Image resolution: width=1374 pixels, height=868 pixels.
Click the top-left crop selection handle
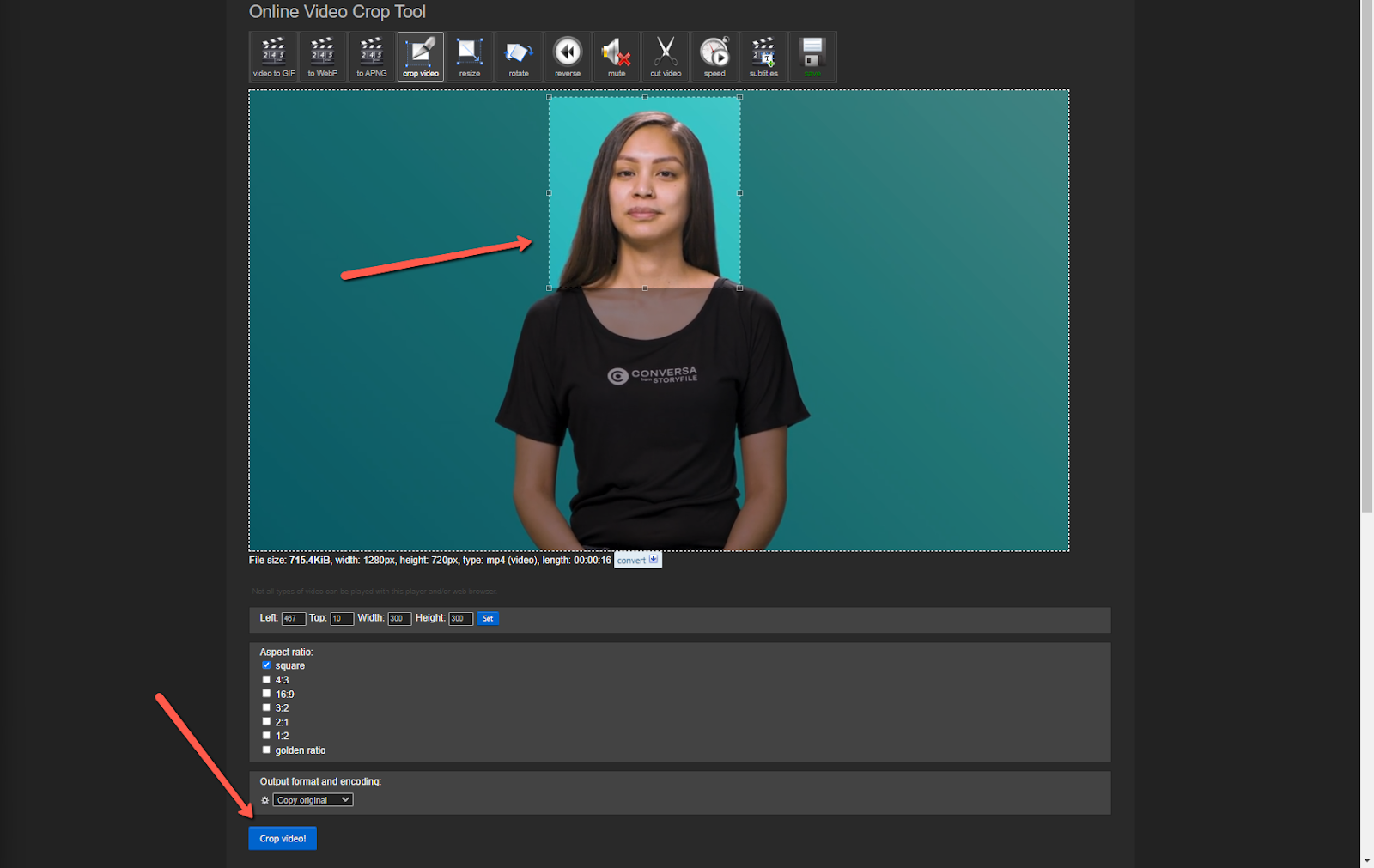pos(549,97)
